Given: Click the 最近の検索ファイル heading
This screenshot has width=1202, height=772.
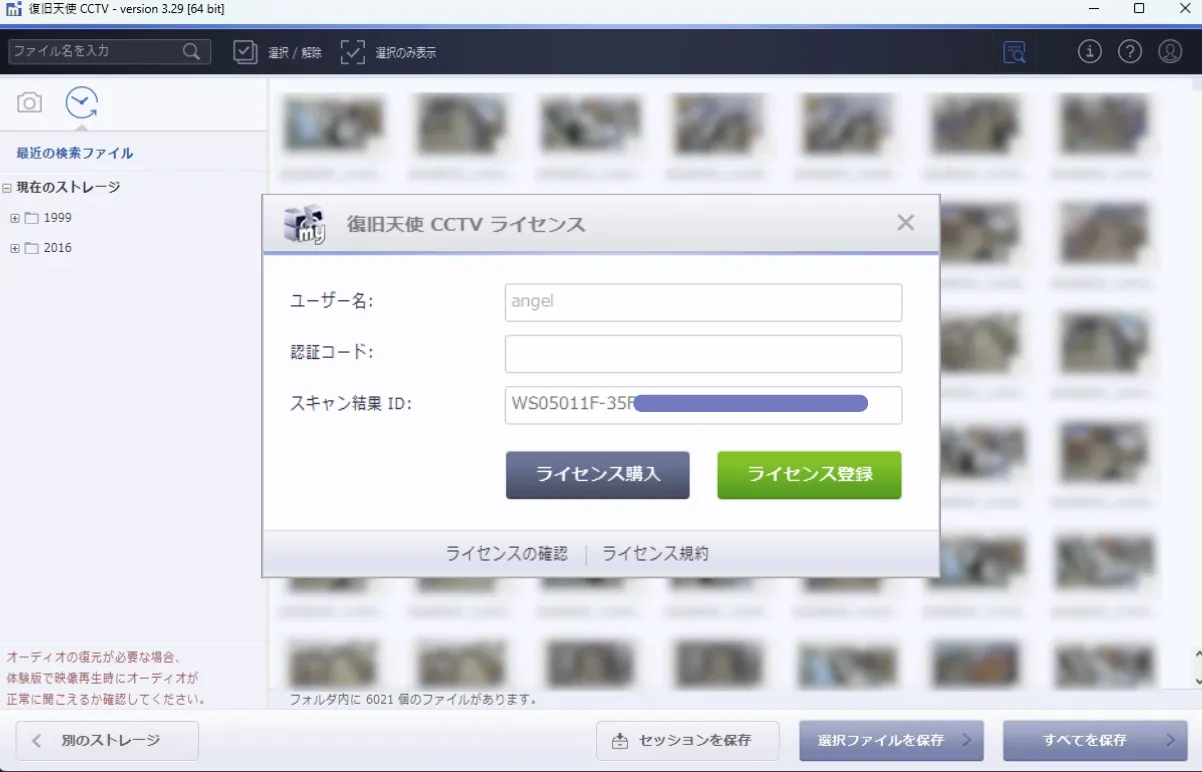Looking at the screenshot, I should [x=75, y=153].
